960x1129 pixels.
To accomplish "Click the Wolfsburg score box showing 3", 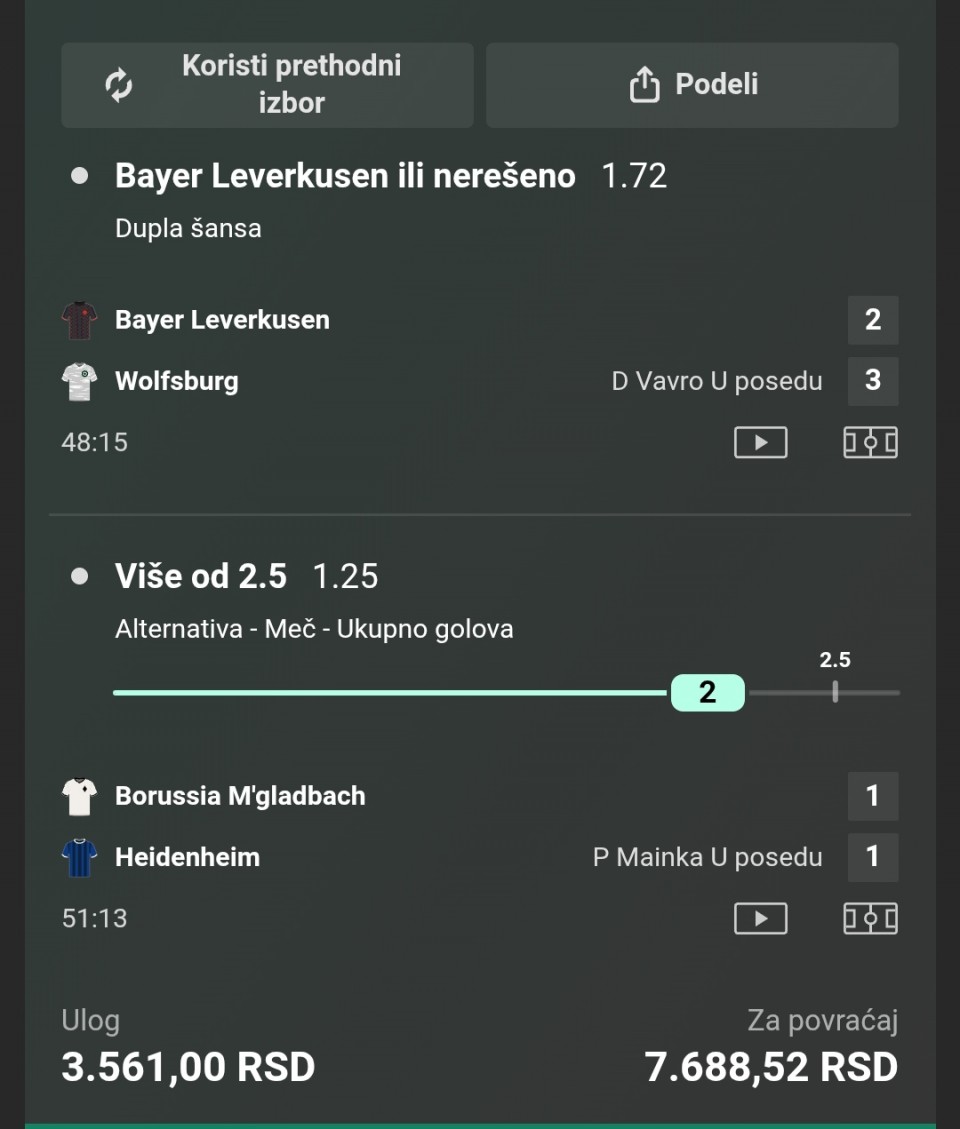I will [872, 381].
